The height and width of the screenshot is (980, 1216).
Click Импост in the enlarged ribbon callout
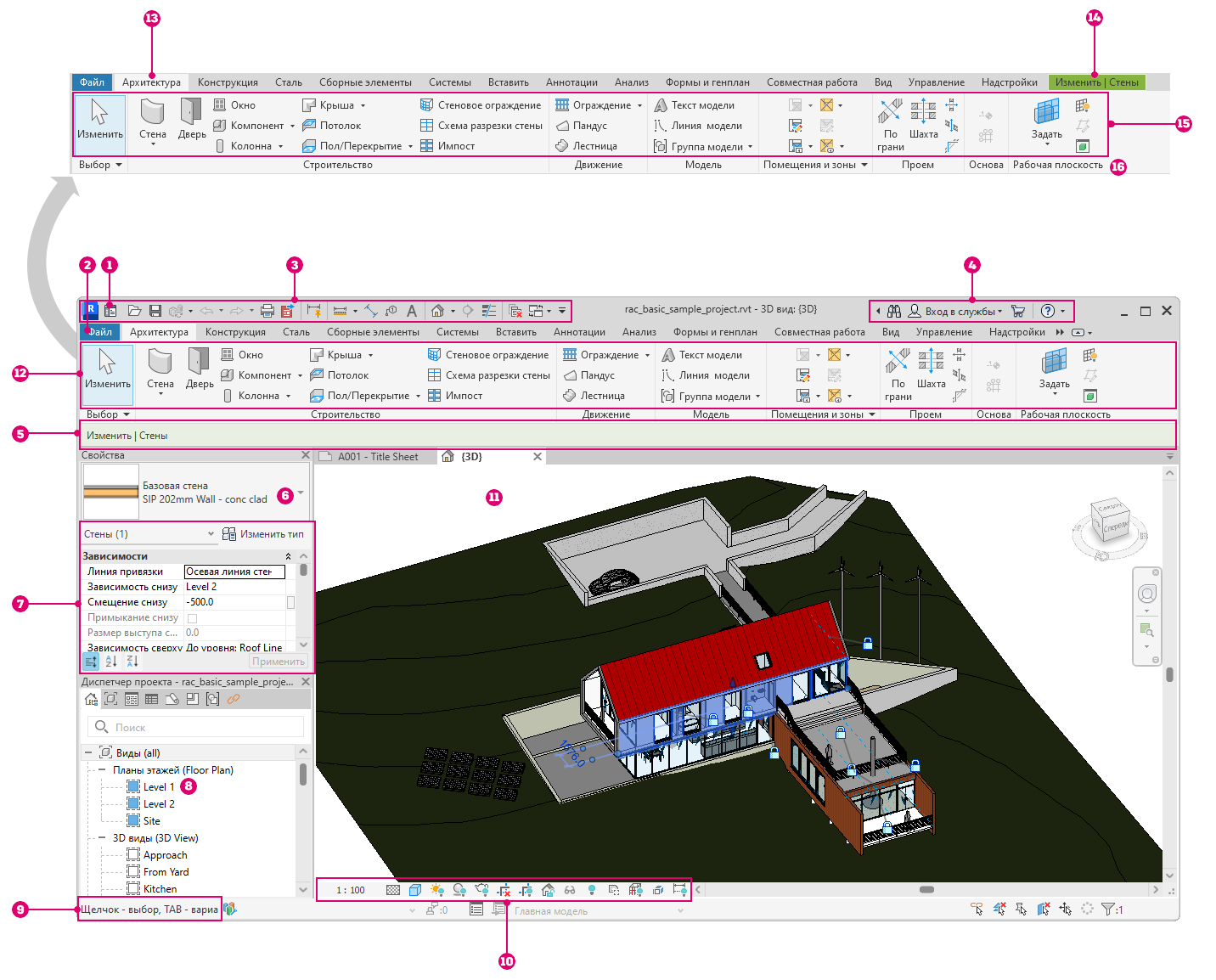[x=448, y=146]
